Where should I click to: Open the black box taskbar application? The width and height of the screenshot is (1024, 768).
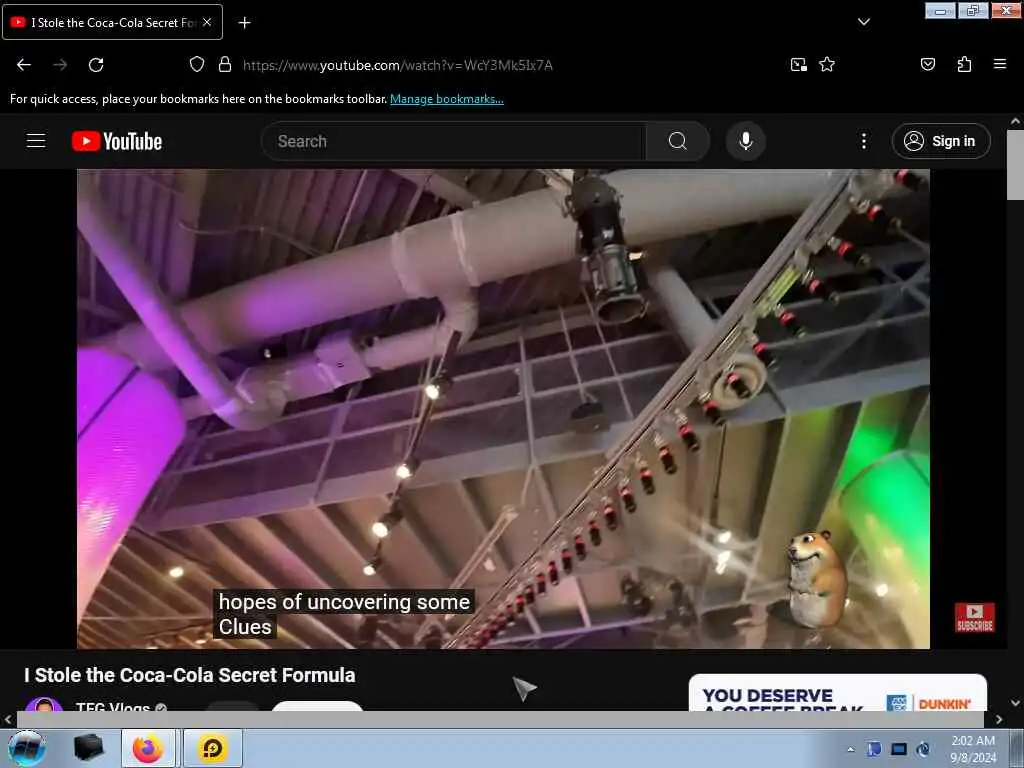[x=88, y=748]
